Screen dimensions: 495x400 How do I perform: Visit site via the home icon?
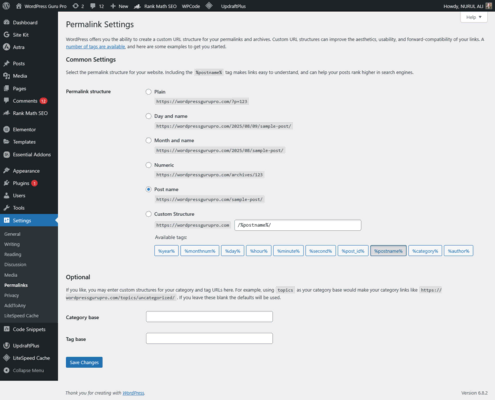(x=19, y=6)
